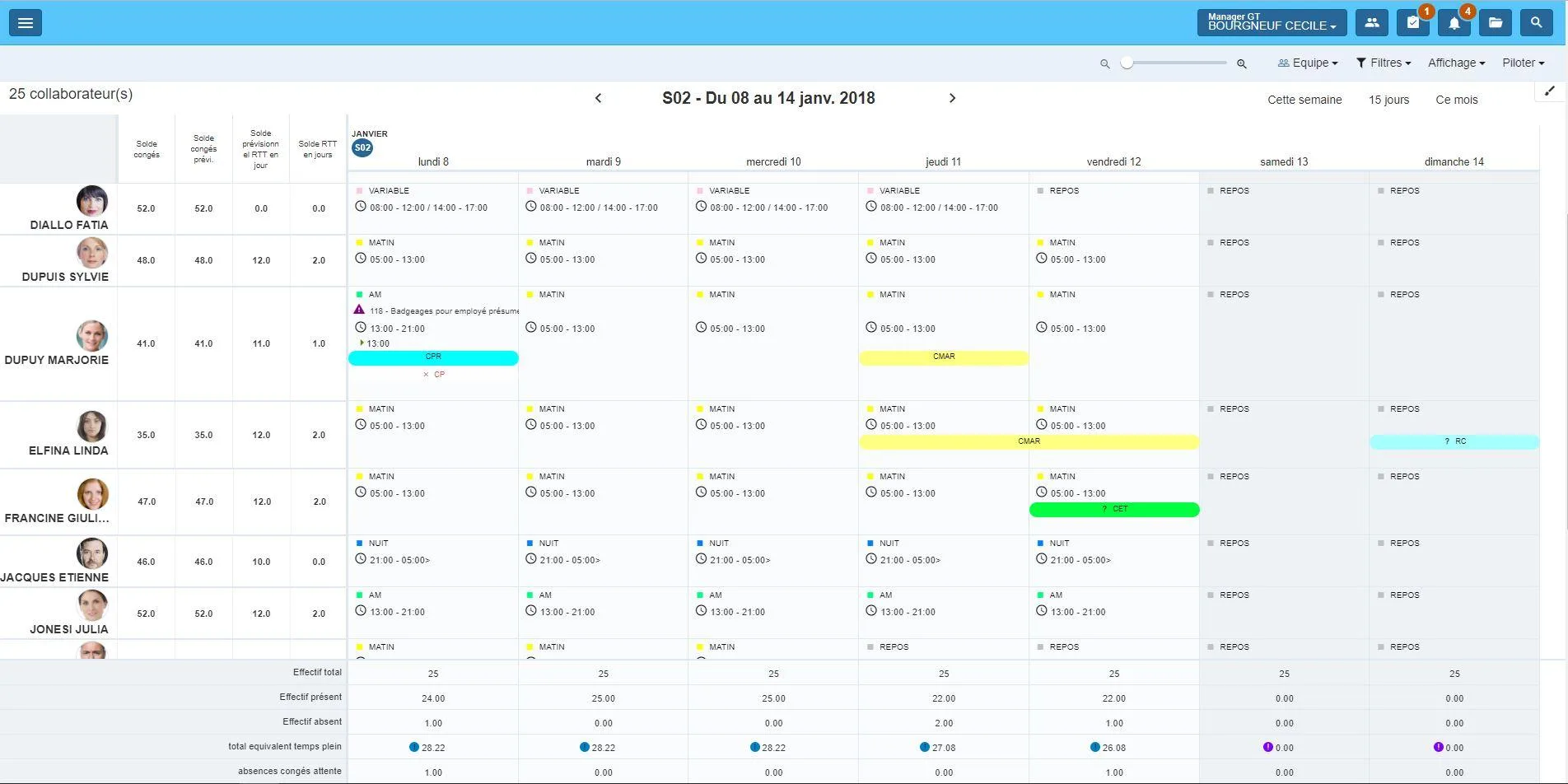
Task: Select the lundi 8 column header
Action: point(433,161)
